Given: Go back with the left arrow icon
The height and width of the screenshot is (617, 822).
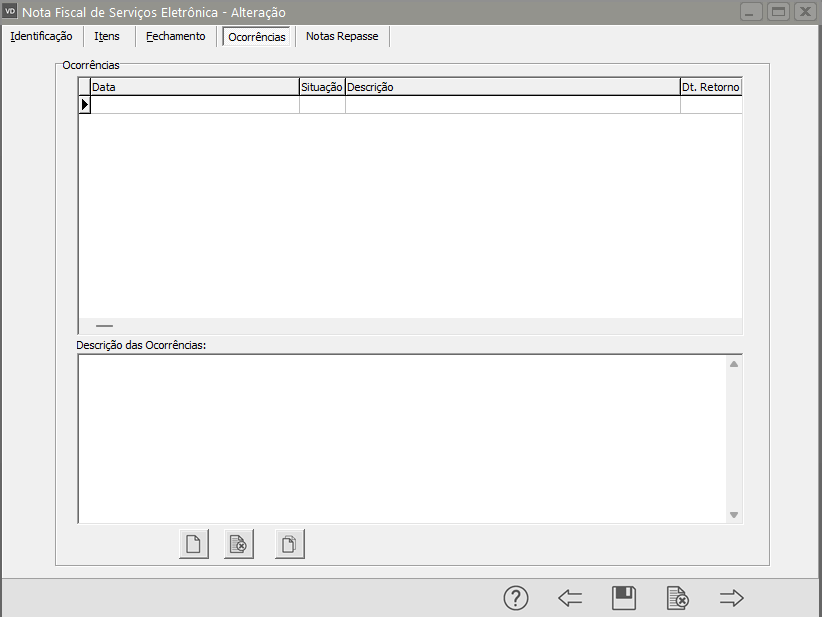Looking at the screenshot, I should coord(570,598).
